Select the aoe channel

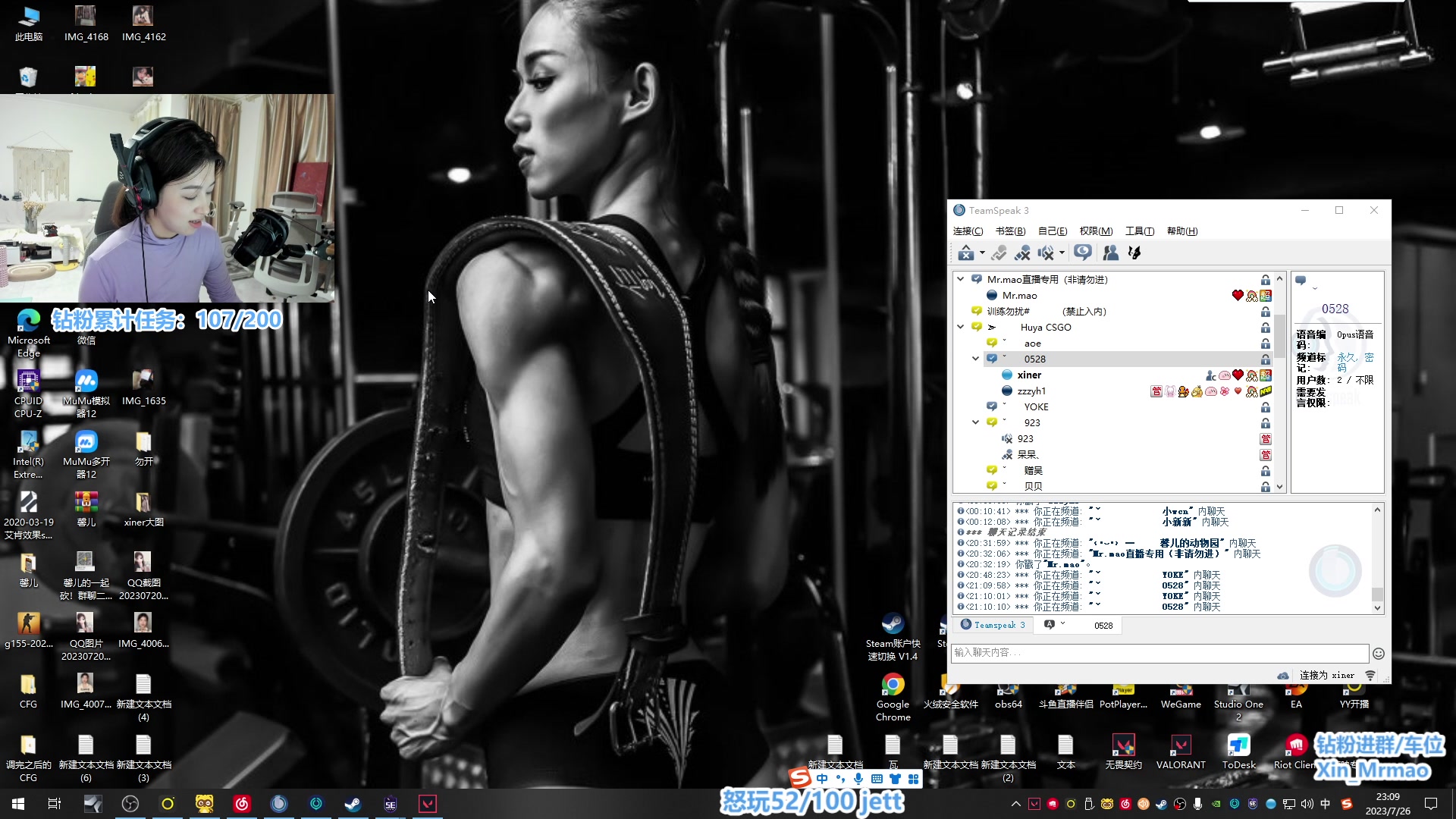pyautogui.click(x=1032, y=344)
